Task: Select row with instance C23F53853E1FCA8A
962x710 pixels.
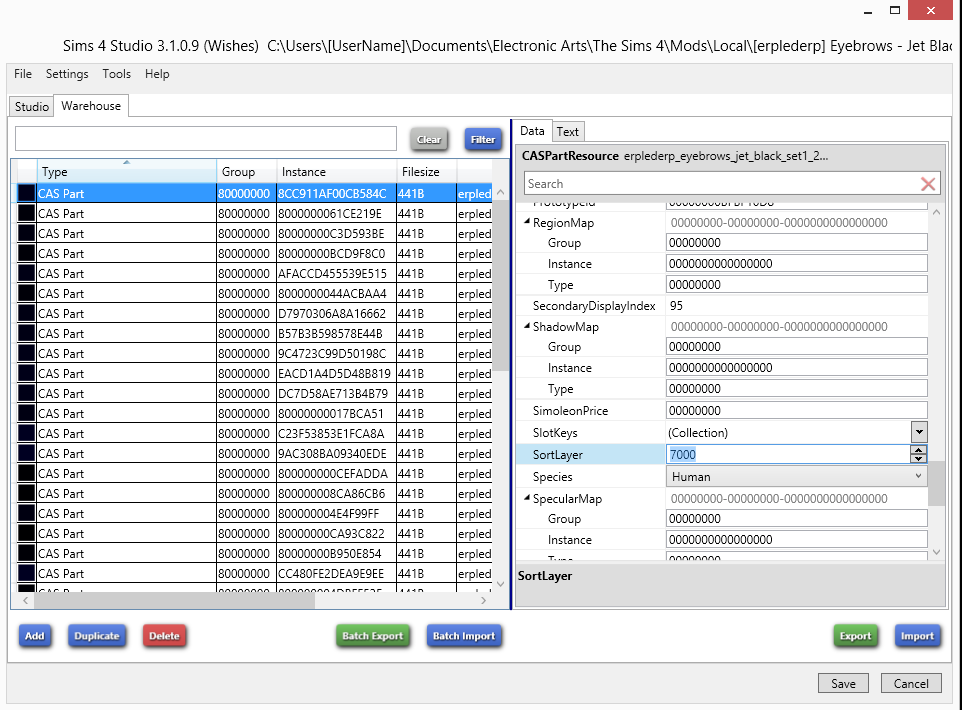Action: click(x=254, y=434)
